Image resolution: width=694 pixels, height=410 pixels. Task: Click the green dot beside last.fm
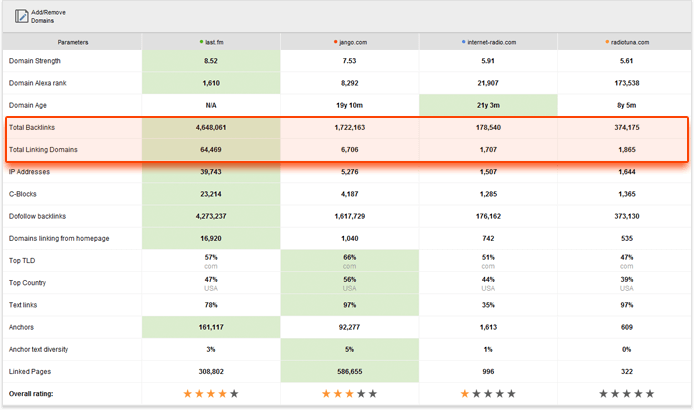pos(202,42)
